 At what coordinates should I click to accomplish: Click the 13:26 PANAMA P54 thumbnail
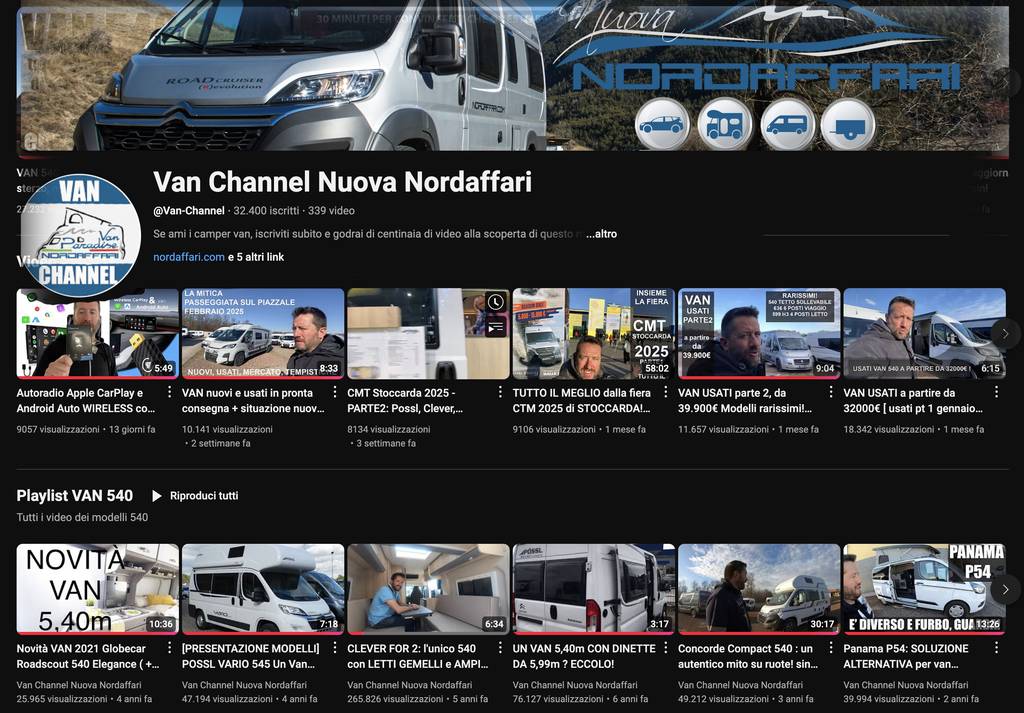924,589
